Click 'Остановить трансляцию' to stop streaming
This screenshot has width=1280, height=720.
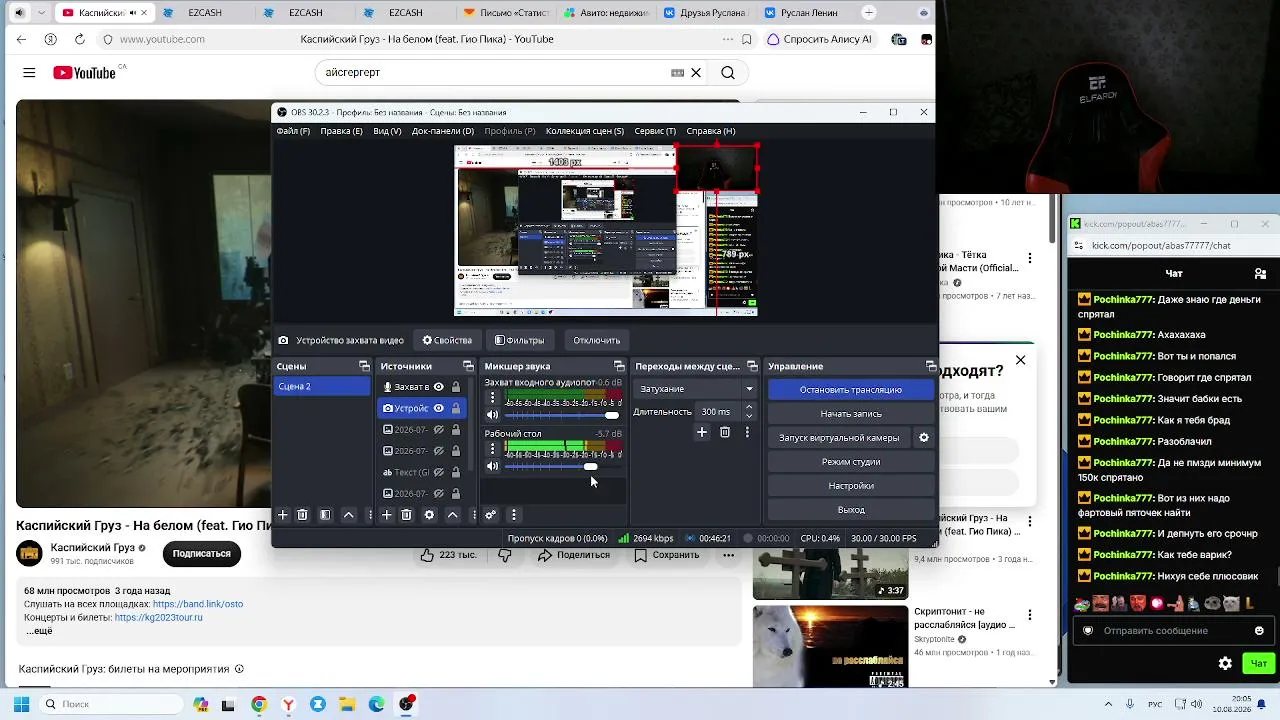851,390
